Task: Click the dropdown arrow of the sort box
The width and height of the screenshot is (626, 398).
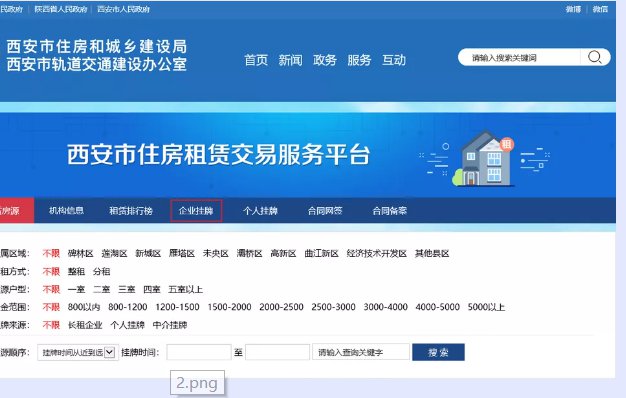Action: tap(110, 352)
